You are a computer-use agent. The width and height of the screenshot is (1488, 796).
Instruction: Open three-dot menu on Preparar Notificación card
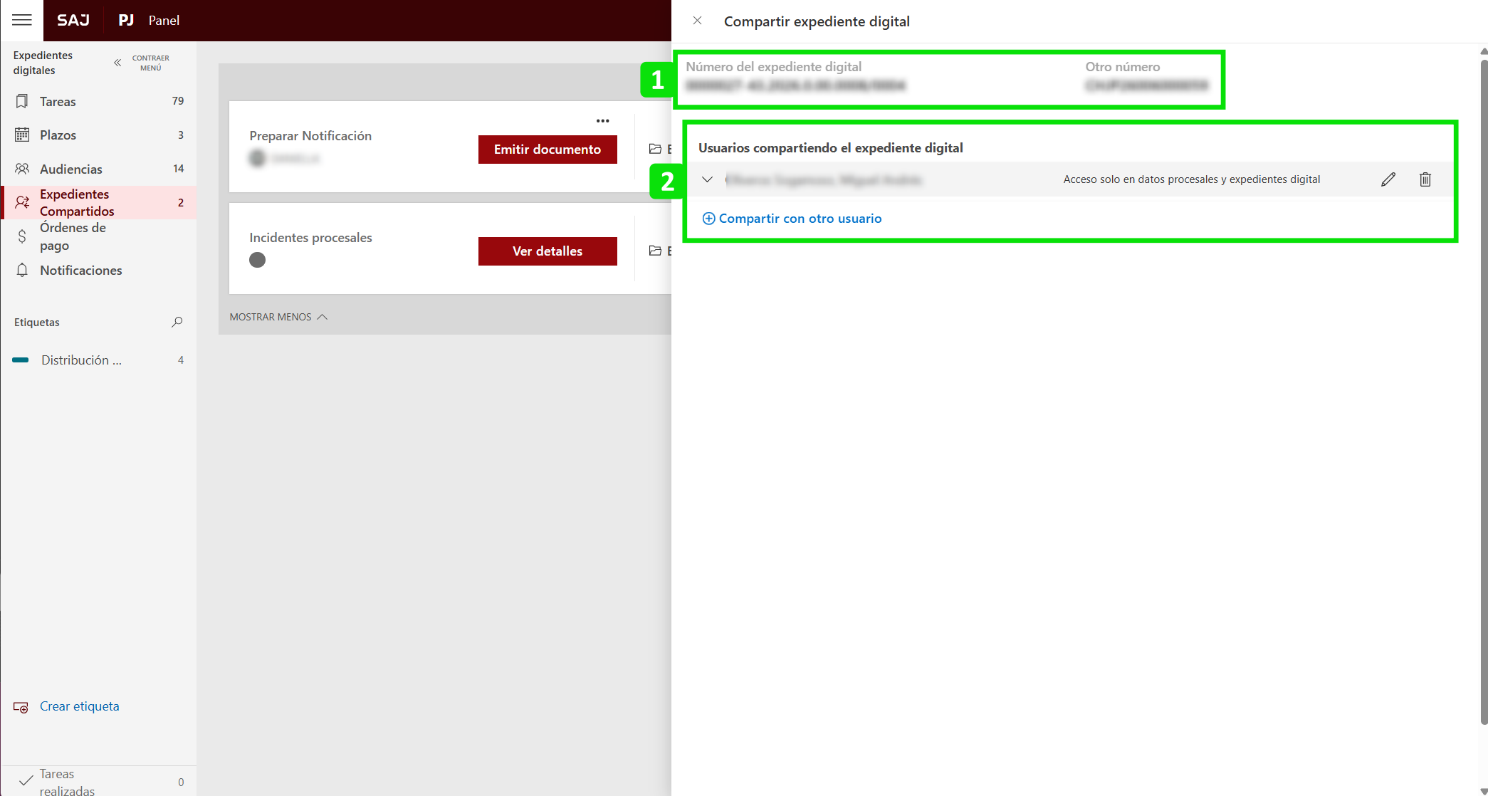click(x=602, y=121)
